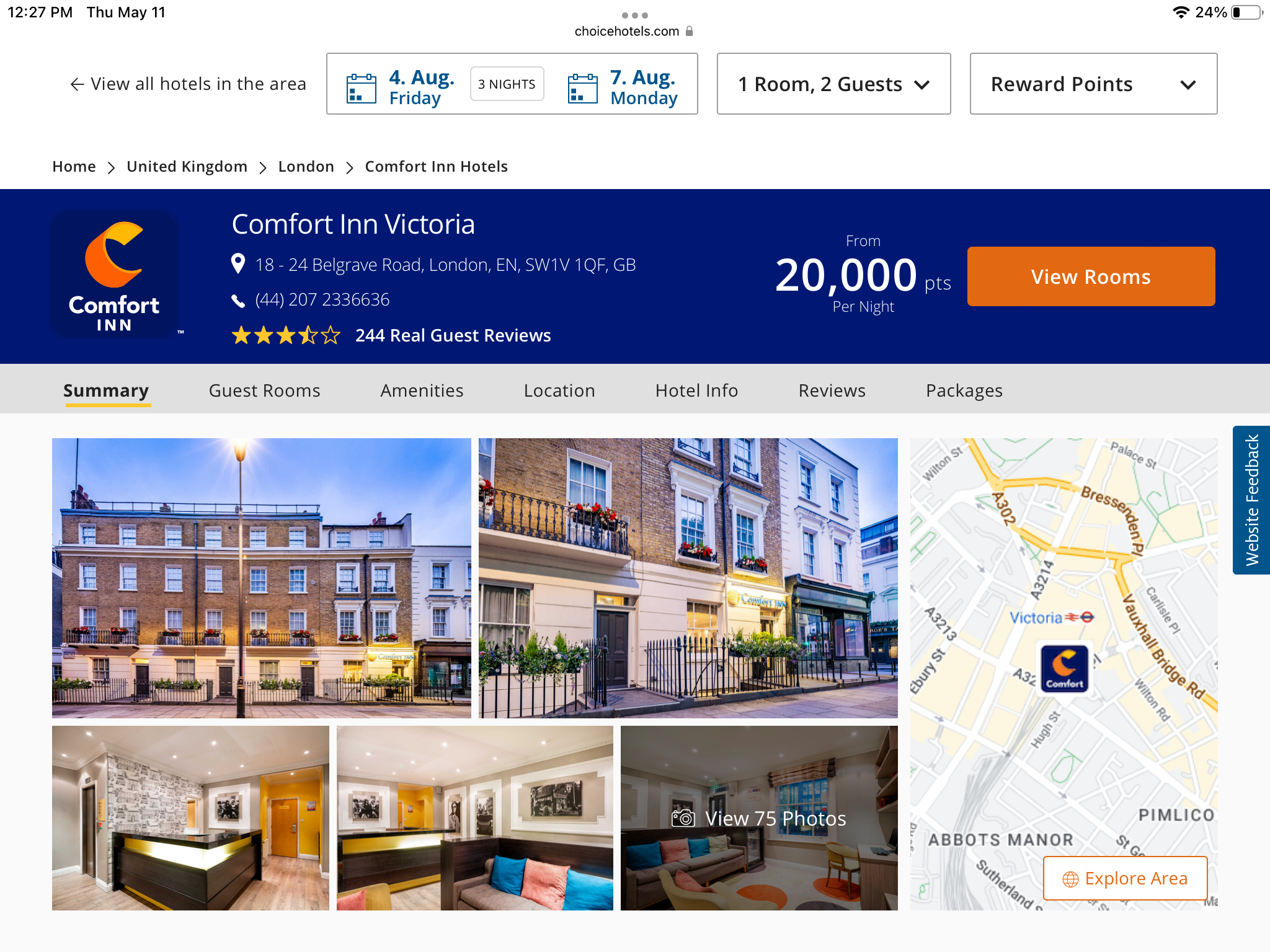1270x952 pixels.
Task: Click the check-out calendar icon
Action: pos(583,88)
